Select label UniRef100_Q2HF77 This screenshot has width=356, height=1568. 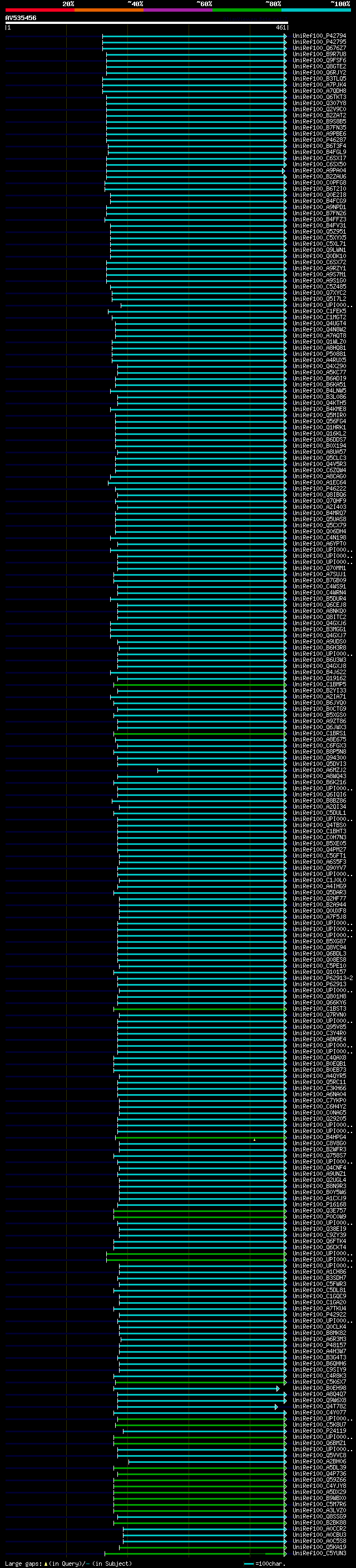[x=319, y=898]
